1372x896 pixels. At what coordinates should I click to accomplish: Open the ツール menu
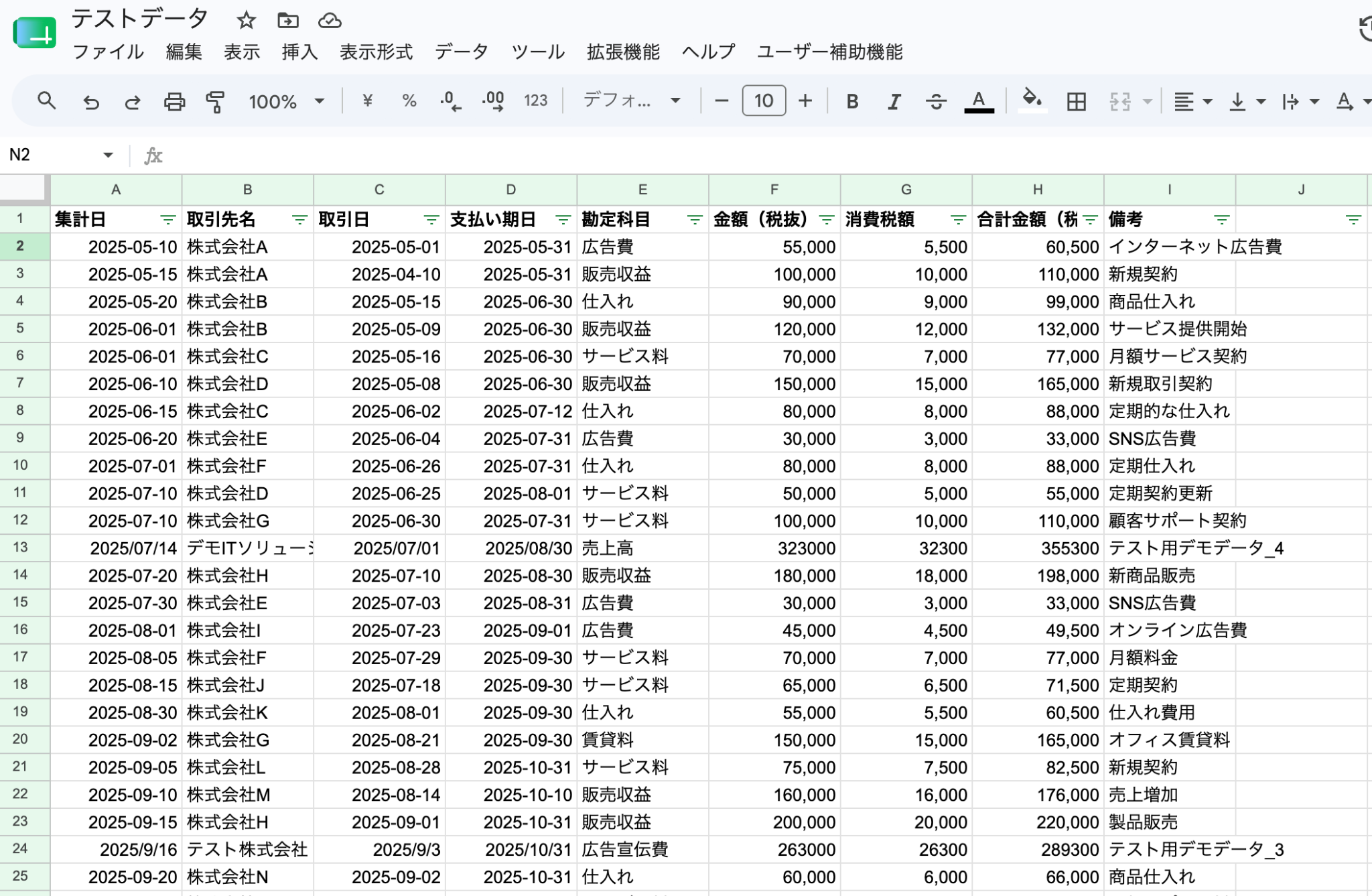tap(537, 52)
